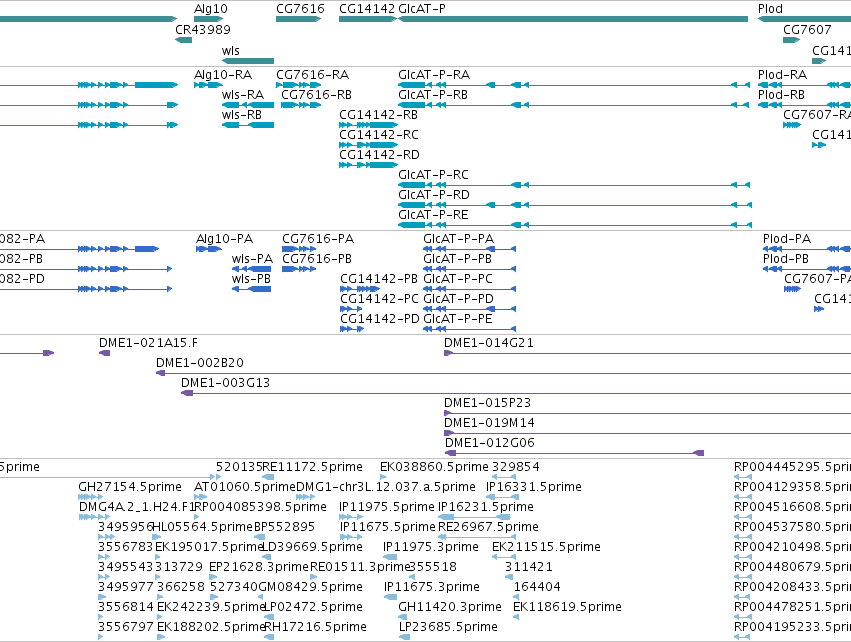The width and height of the screenshot is (851, 642).
Task: Select the GlcAT-P-PA protein label
Action: pyautogui.click(x=459, y=239)
